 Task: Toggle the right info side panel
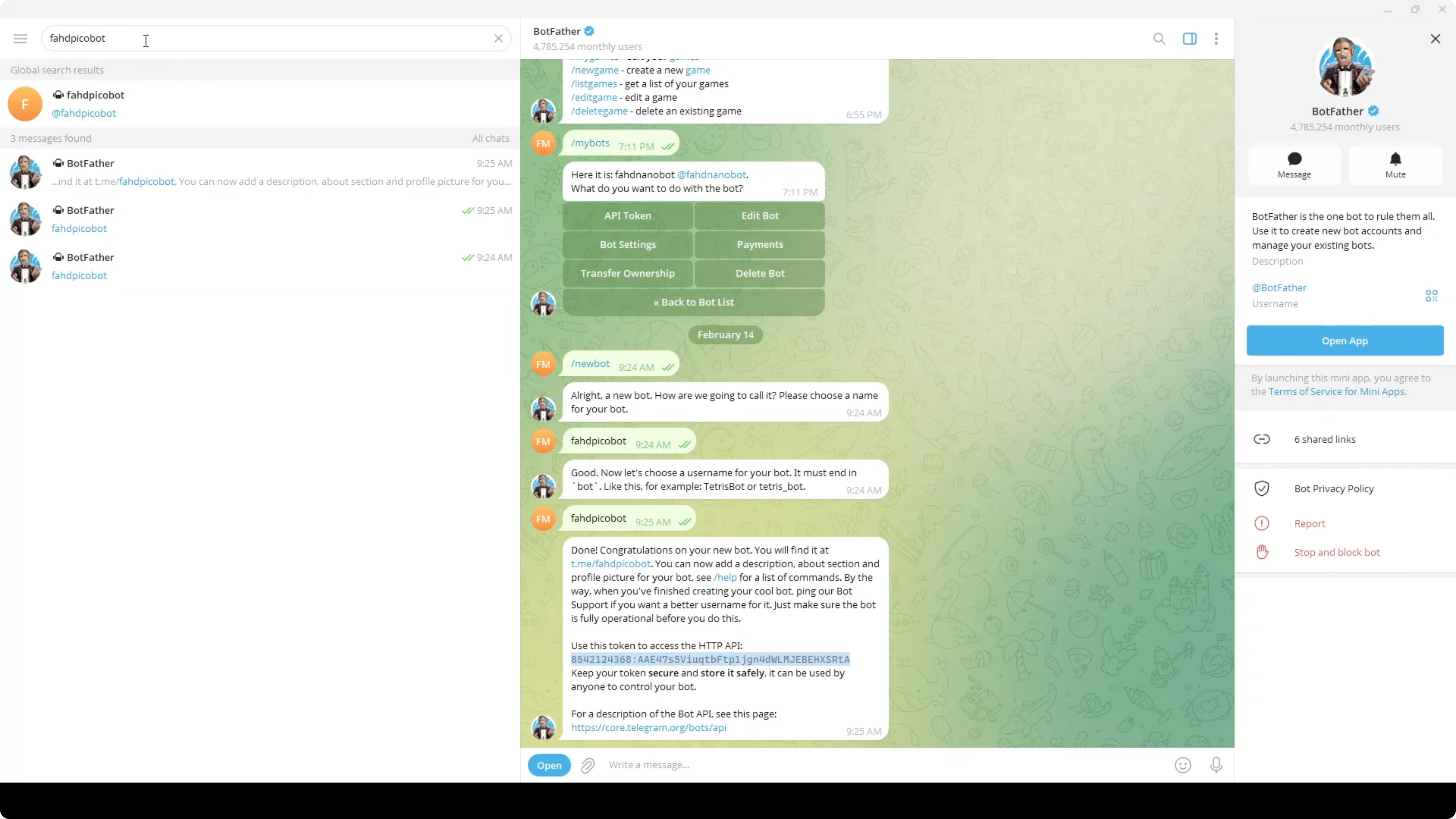pyautogui.click(x=1189, y=38)
